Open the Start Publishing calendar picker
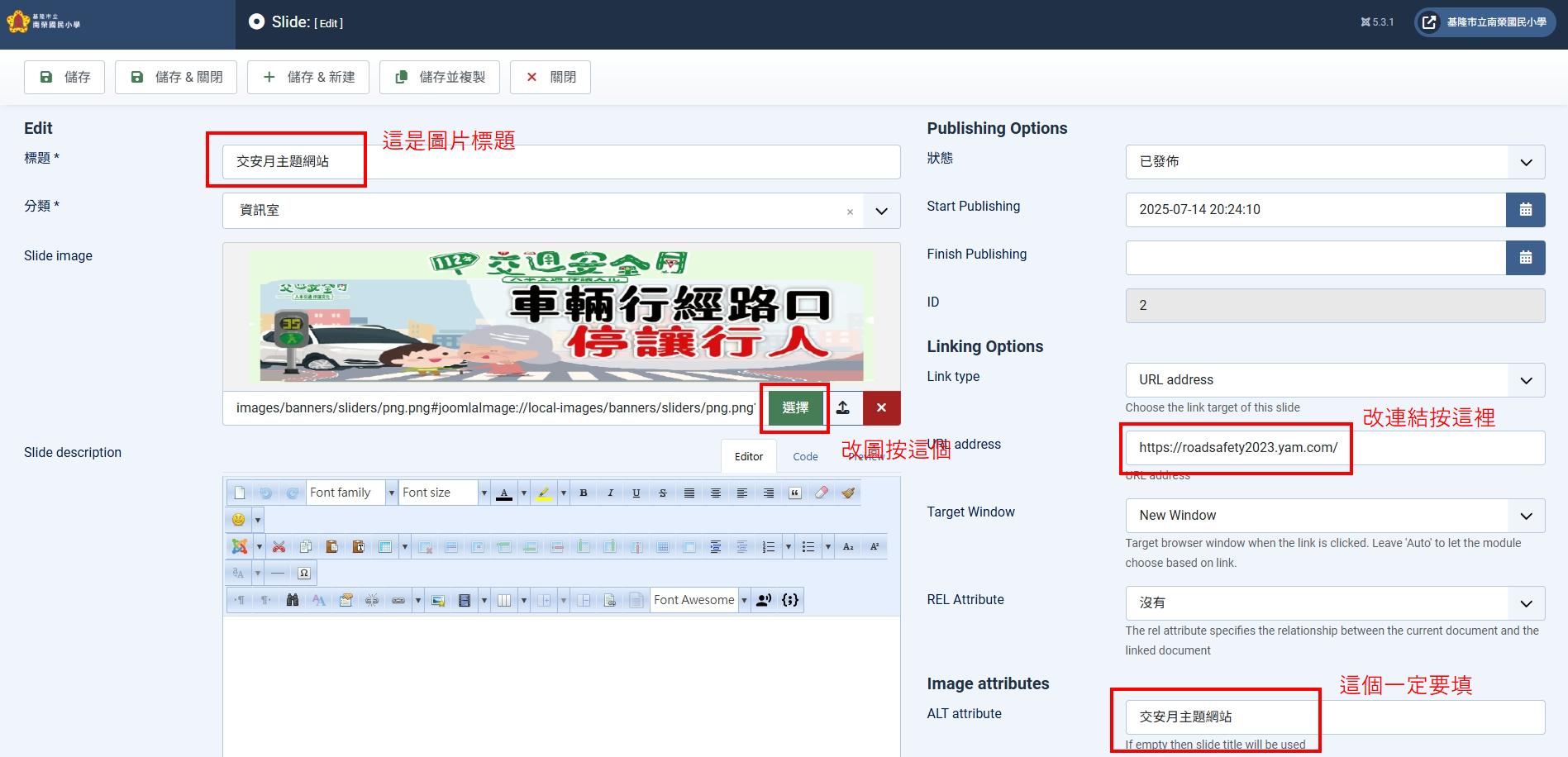 1525,210
